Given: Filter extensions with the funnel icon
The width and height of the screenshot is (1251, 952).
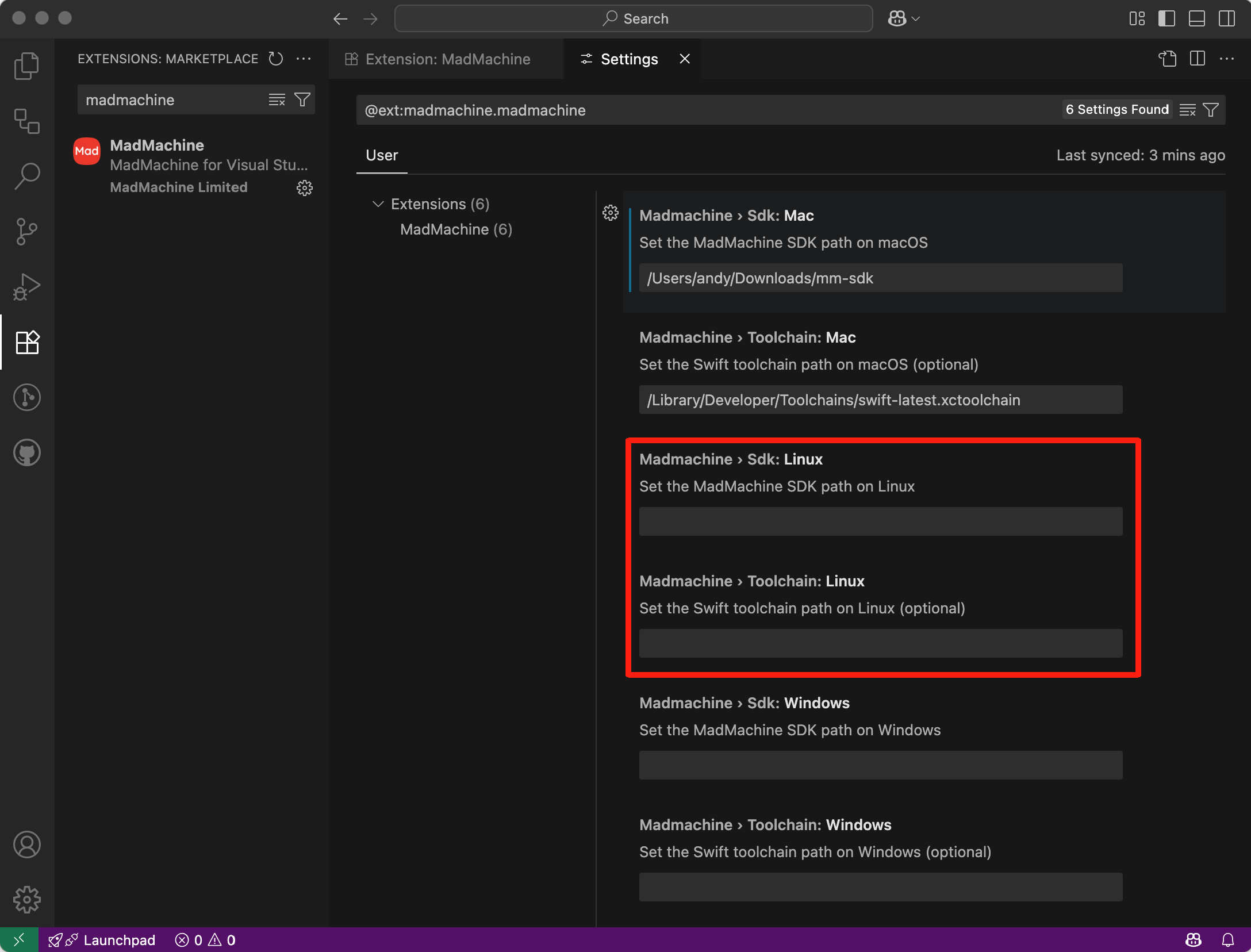Looking at the screenshot, I should (302, 99).
